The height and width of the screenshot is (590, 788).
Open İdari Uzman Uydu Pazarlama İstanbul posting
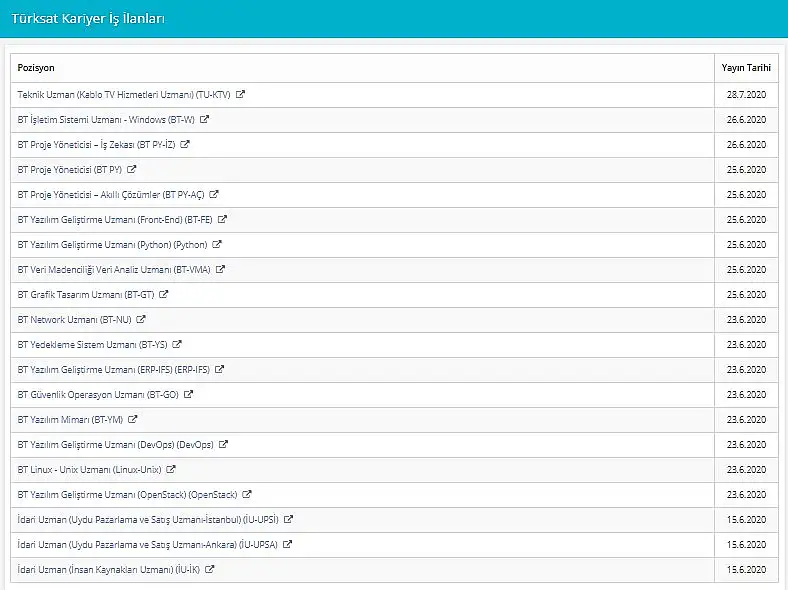[148, 520]
